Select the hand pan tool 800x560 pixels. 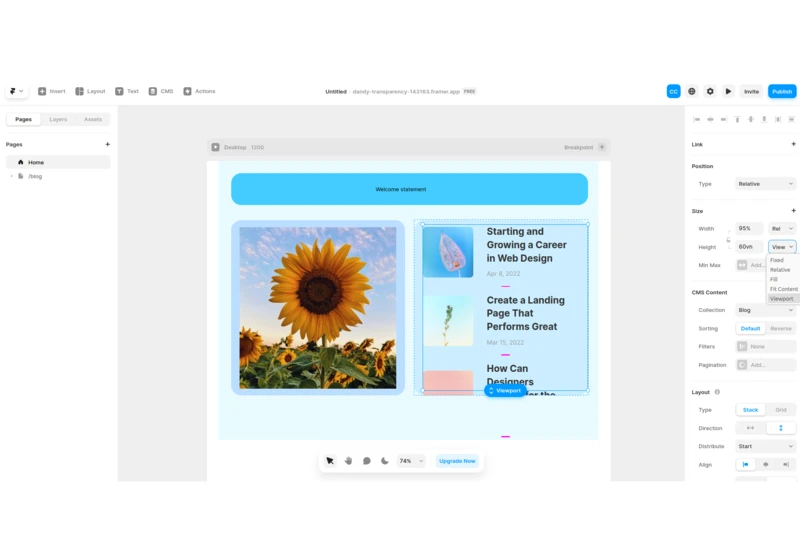(348, 461)
